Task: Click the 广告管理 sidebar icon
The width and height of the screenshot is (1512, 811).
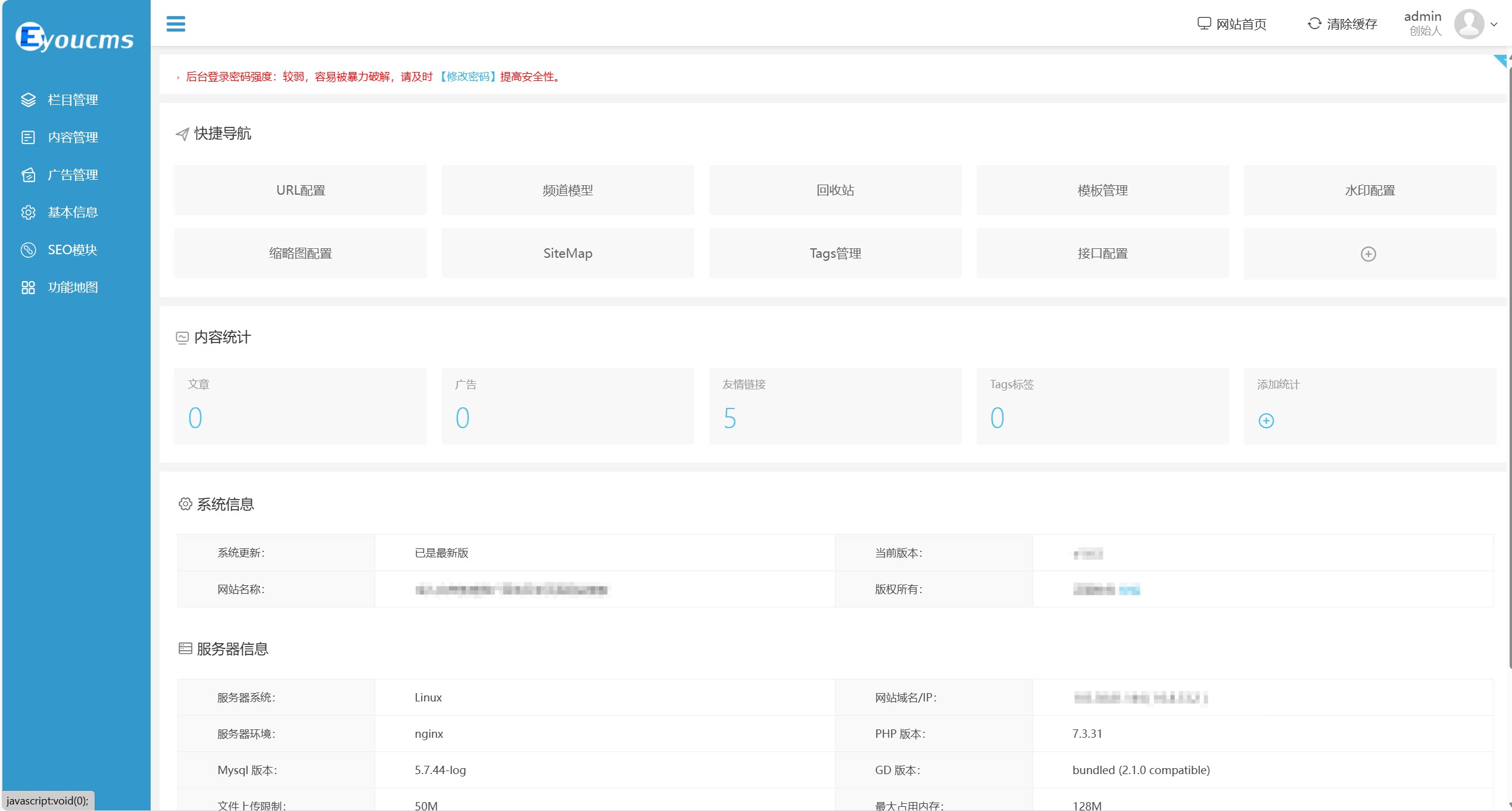Action: (28, 175)
